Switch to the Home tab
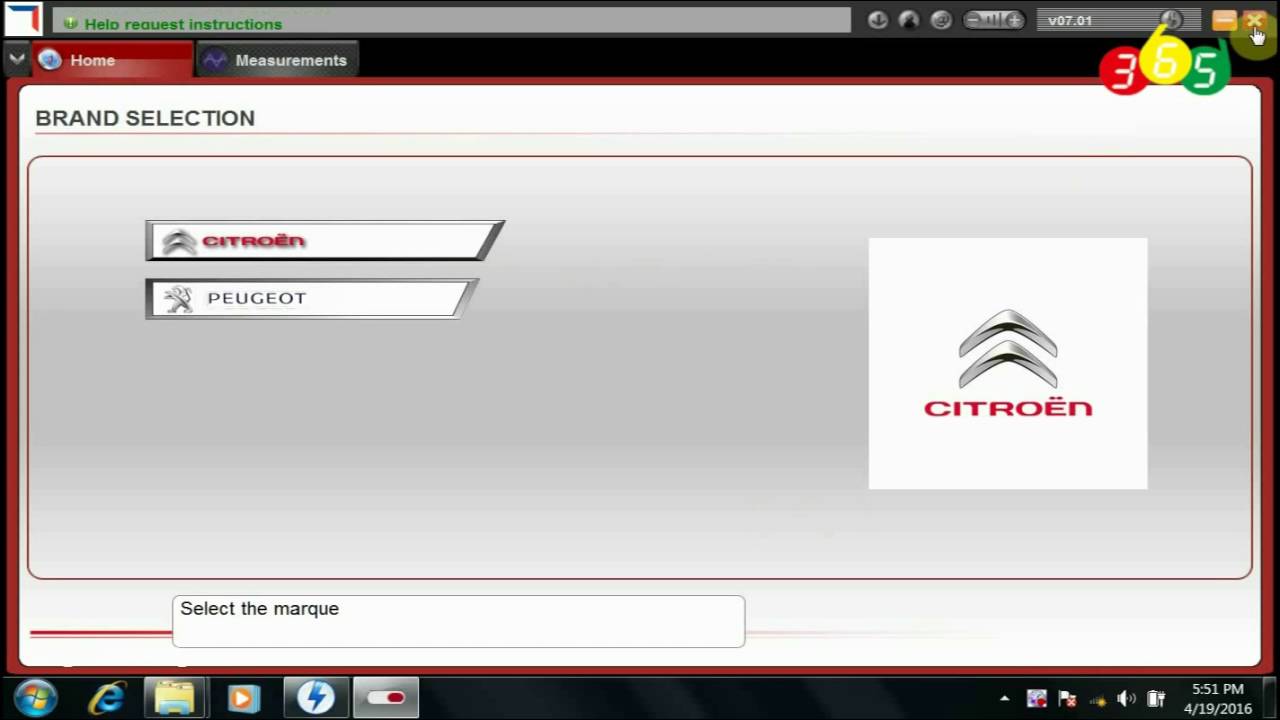Screen dimensions: 1280x720 112,60
